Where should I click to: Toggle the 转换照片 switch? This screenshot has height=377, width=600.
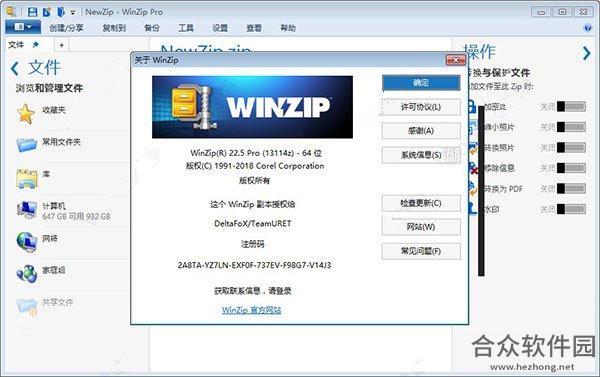571,148
